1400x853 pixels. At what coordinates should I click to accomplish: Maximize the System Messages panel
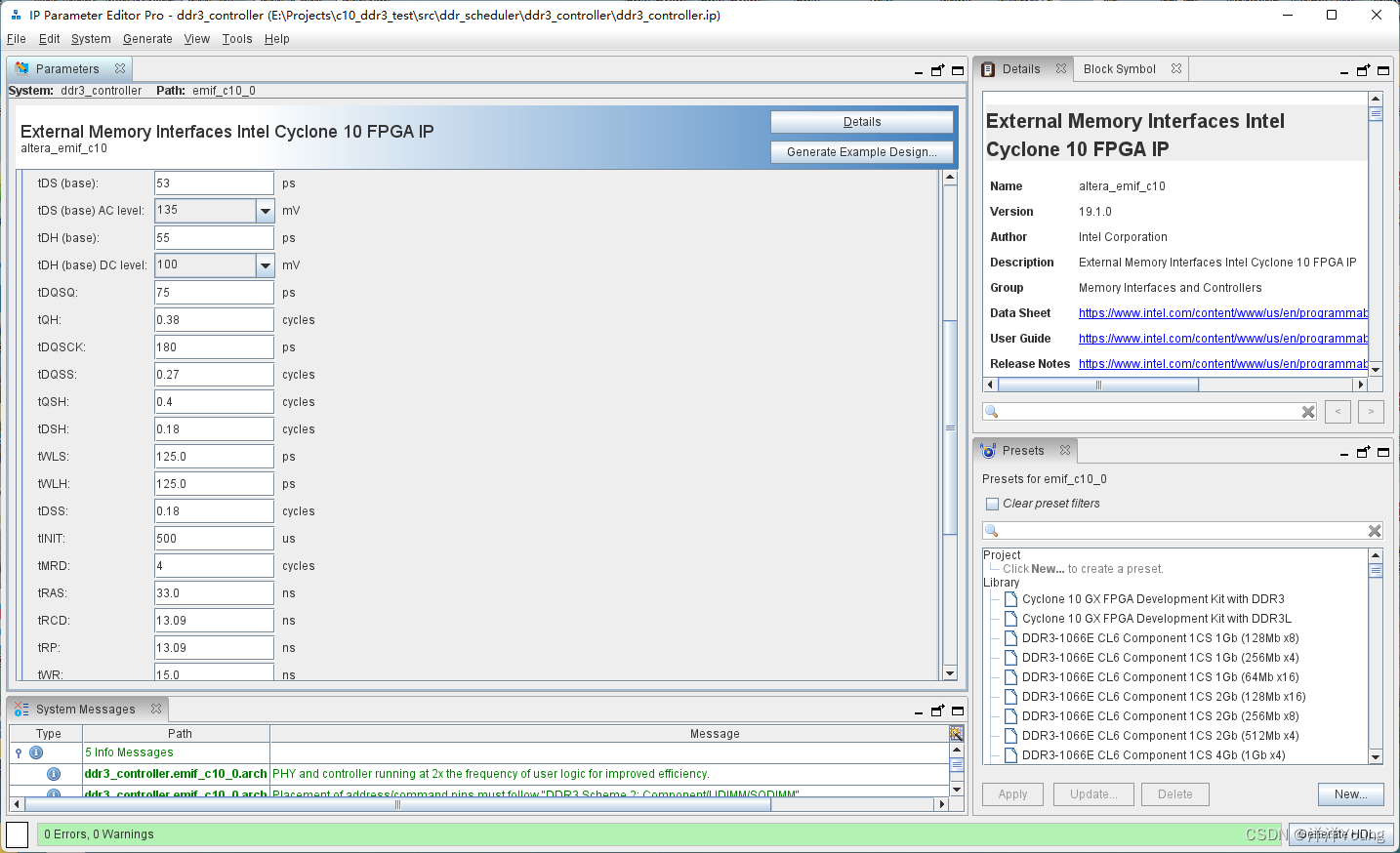(958, 711)
